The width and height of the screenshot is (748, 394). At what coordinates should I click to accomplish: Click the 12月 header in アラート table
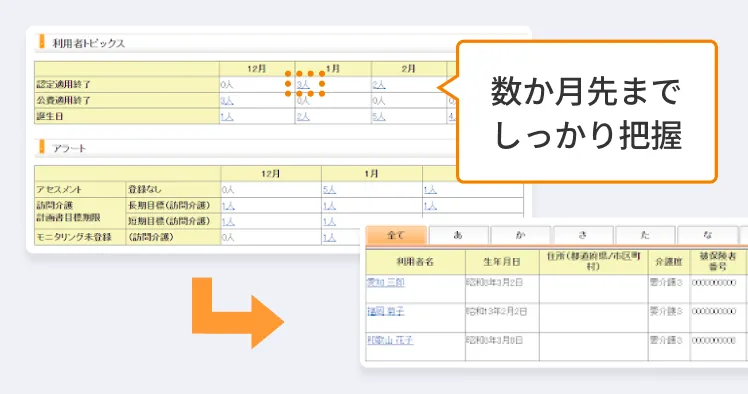click(270, 174)
